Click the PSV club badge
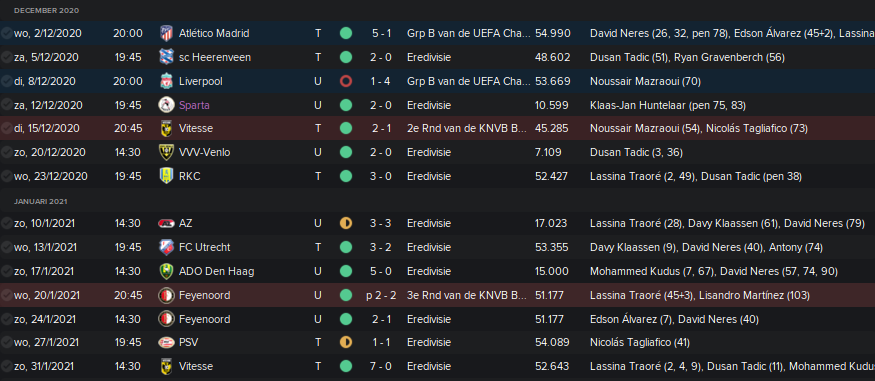Image resolution: width=875 pixels, height=381 pixels. point(166,343)
